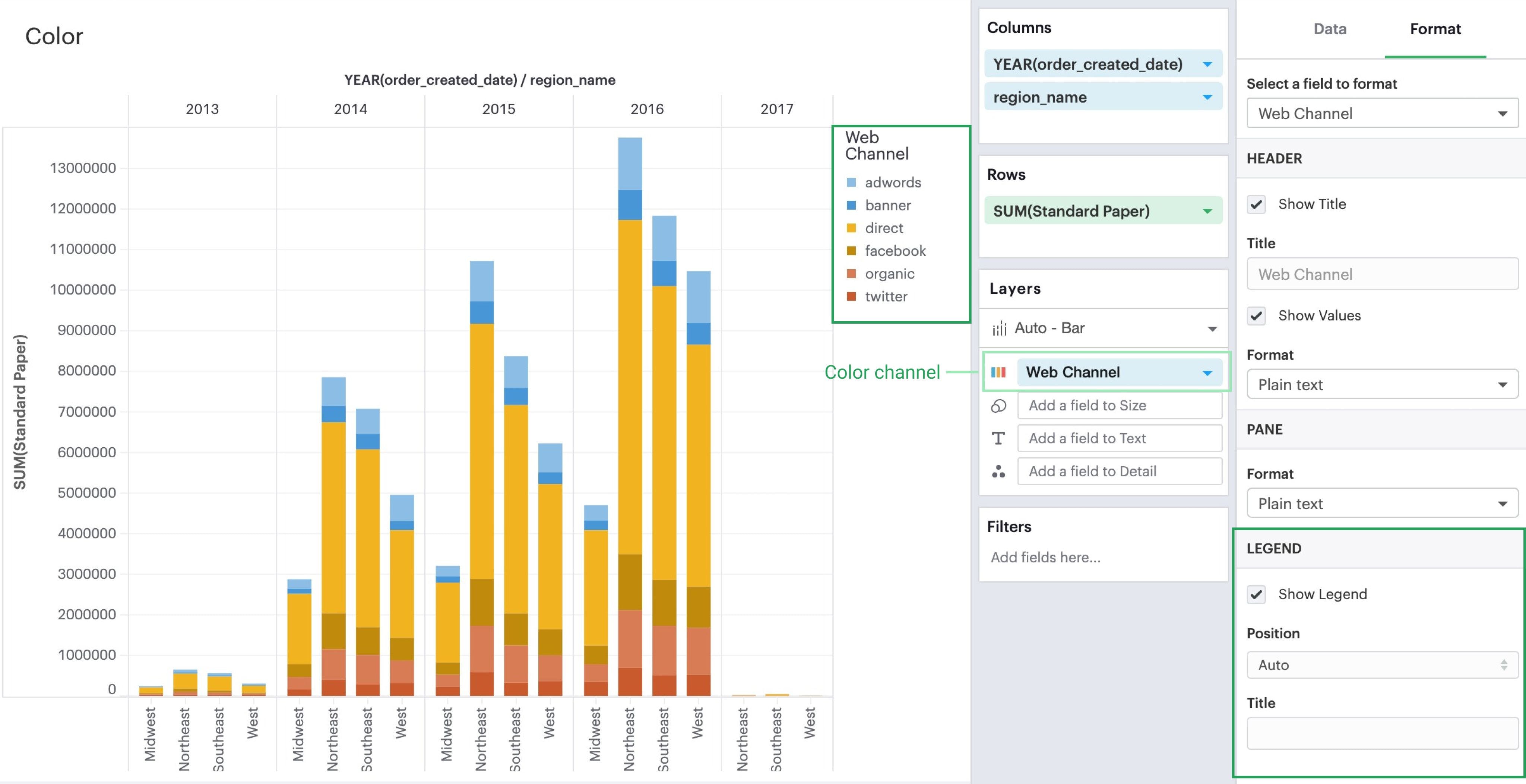Toggle the Show Values checkbox
Image resolution: width=1526 pixels, height=784 pixels.
[1256, 315]
